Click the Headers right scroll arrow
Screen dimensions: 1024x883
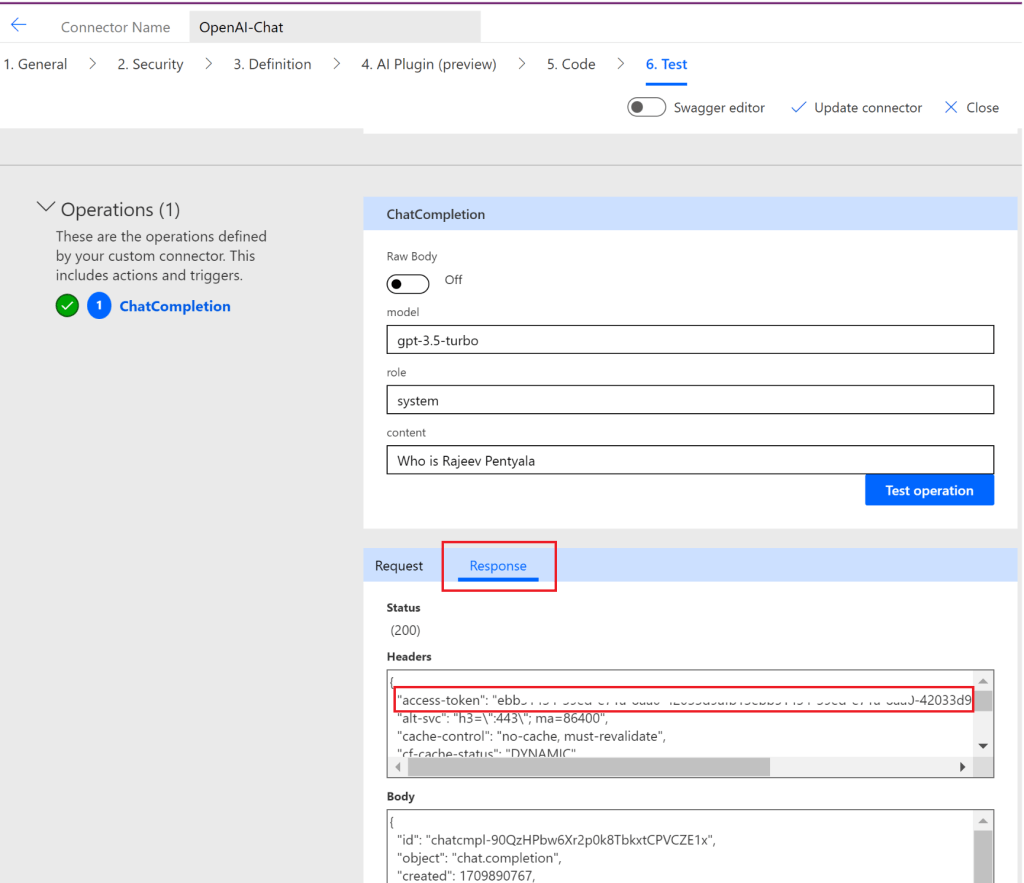(963, 767)
